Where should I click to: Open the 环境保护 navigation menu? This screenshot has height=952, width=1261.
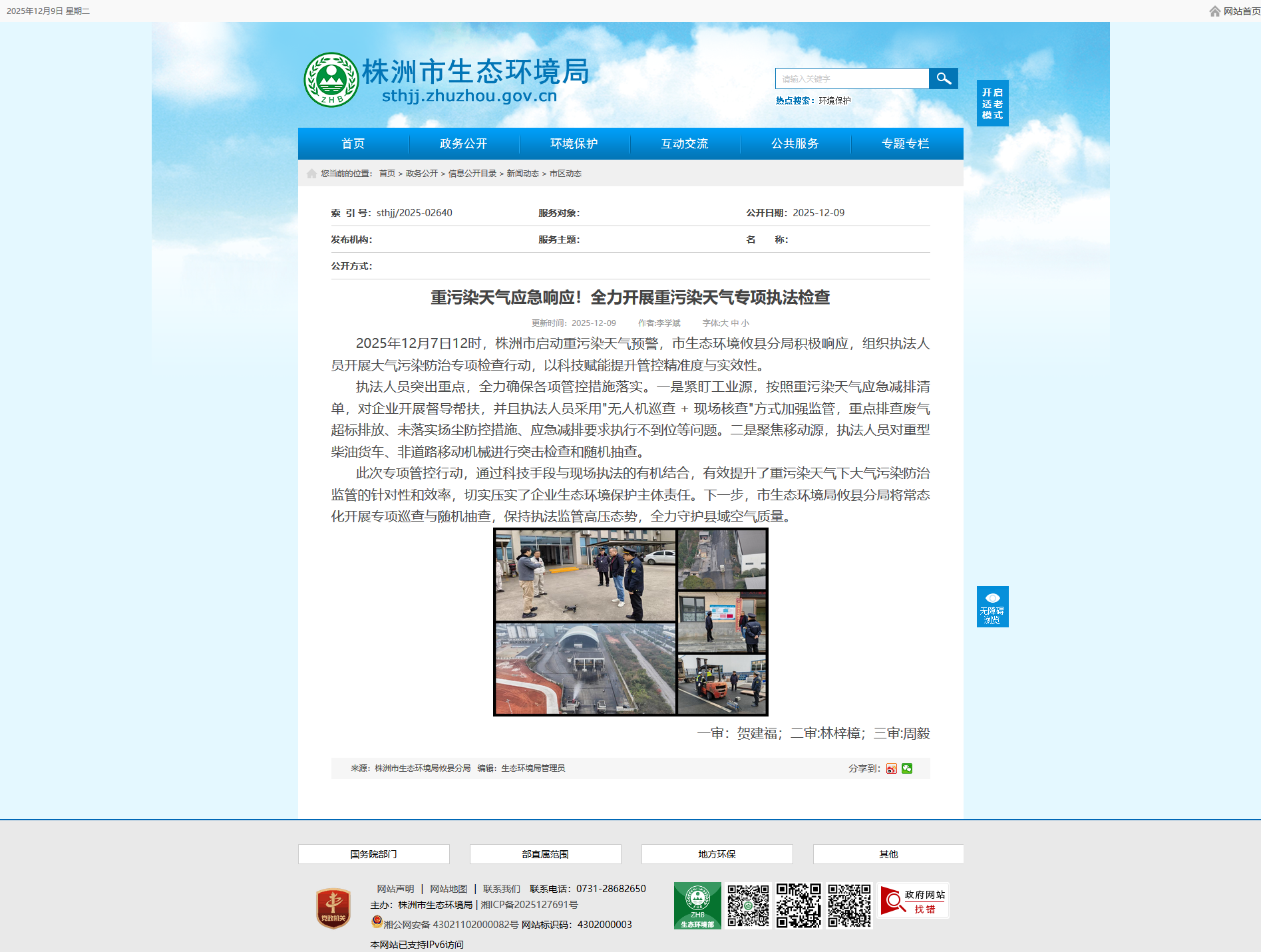(x=574, y=144)
